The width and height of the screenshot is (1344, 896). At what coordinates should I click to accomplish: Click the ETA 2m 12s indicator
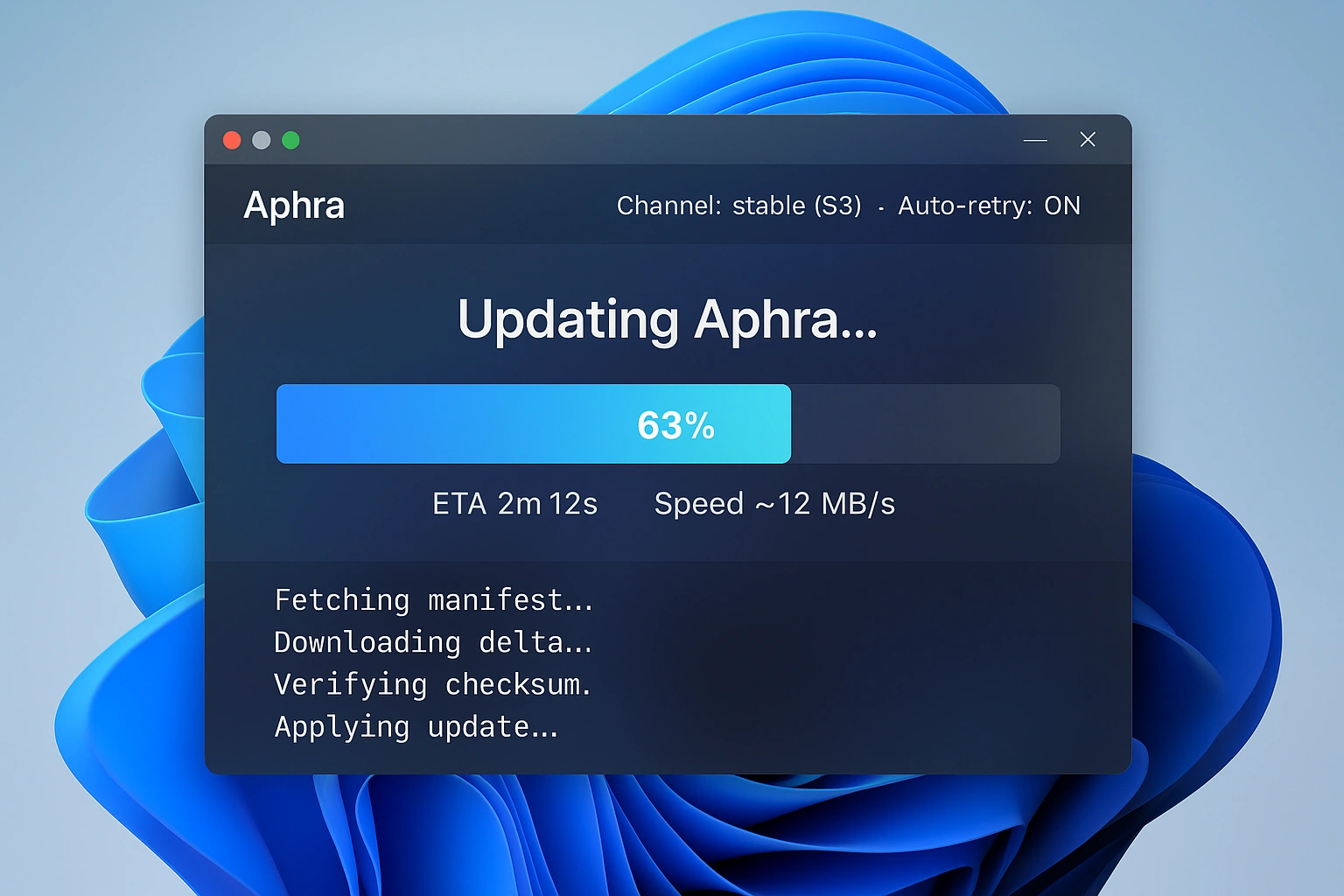point(514,504)
